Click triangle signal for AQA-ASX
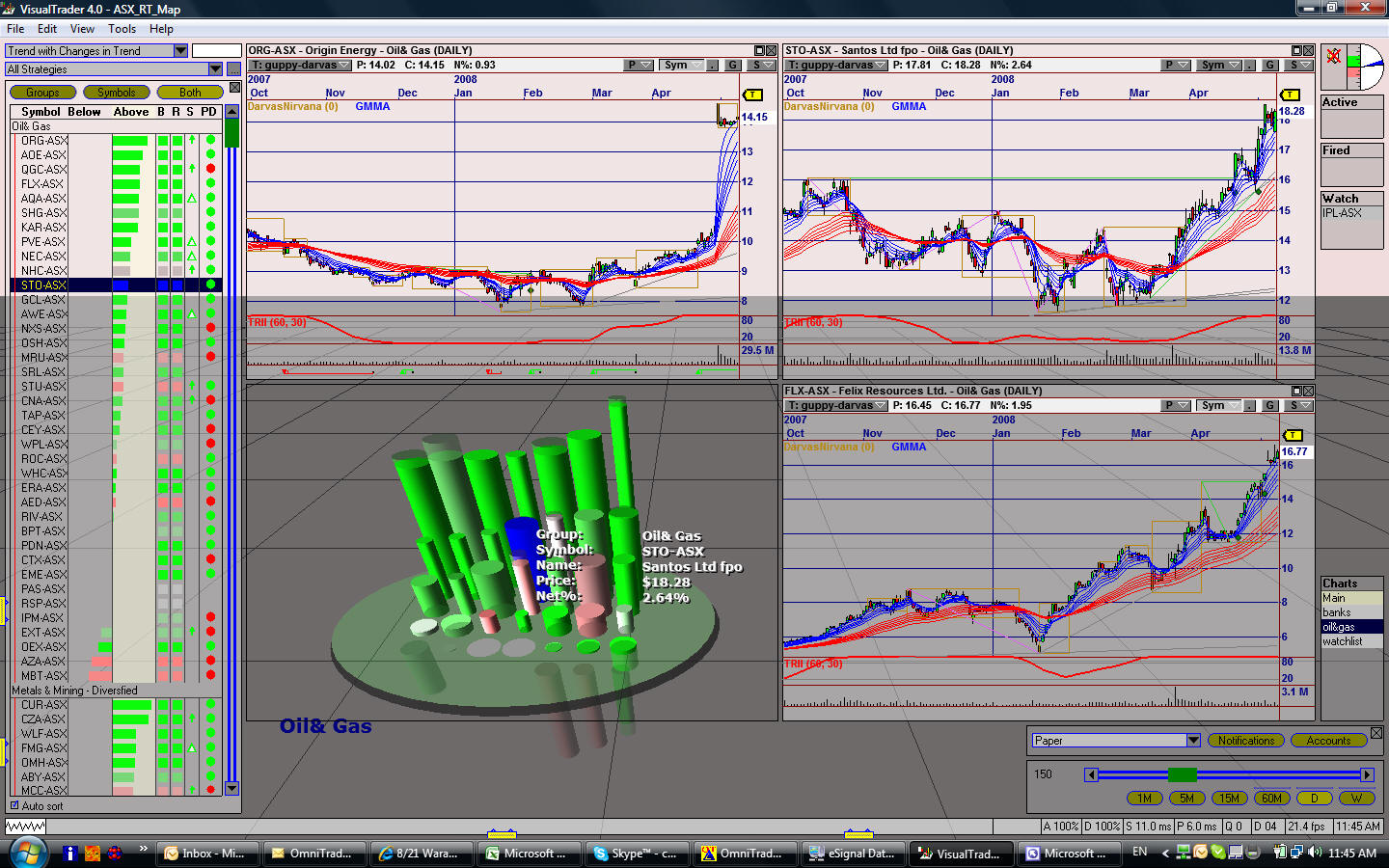 [x=192, y=198]
